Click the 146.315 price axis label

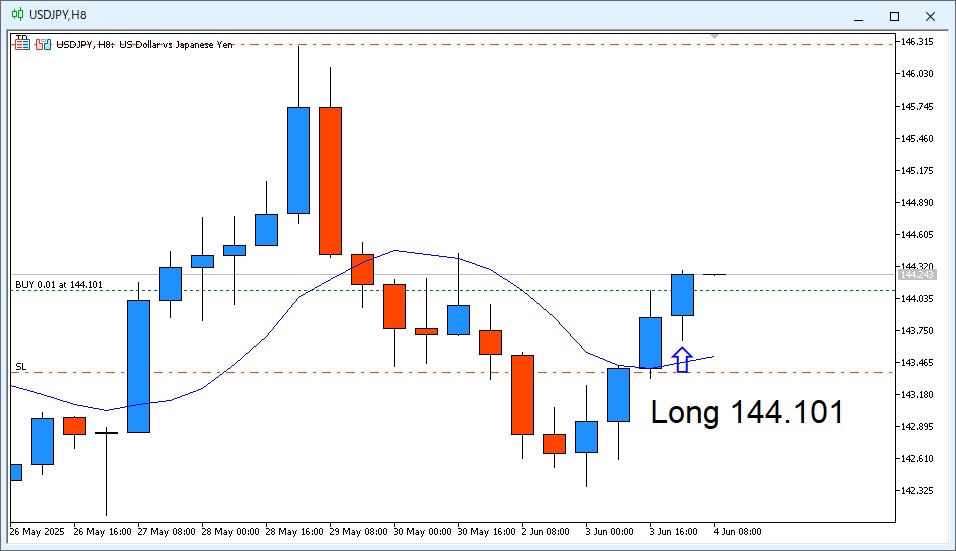[917, 41]
